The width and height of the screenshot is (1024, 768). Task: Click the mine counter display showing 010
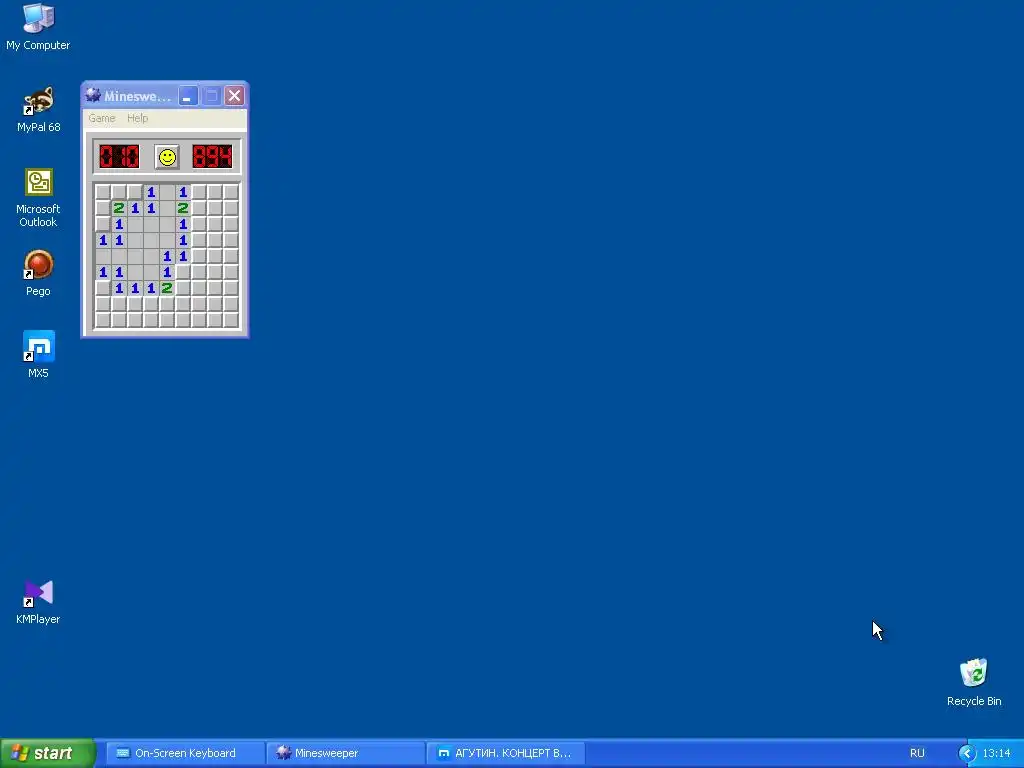coord(119,157)
